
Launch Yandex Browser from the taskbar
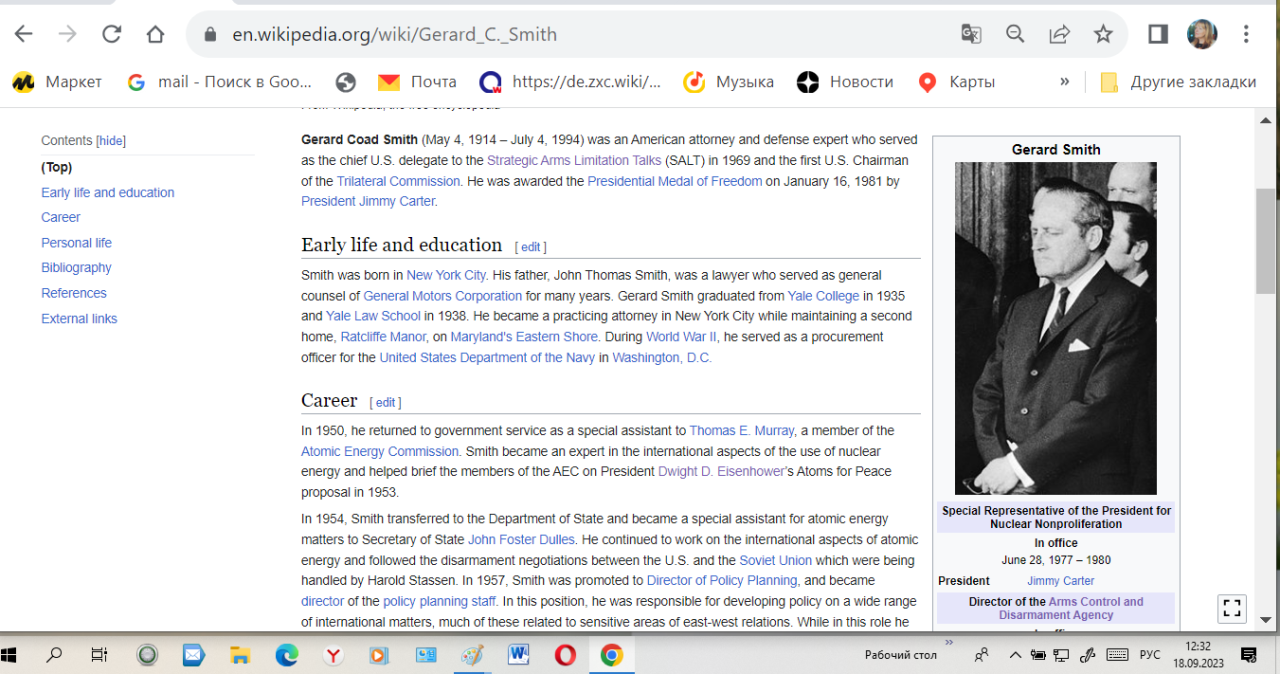click(333, 655)
